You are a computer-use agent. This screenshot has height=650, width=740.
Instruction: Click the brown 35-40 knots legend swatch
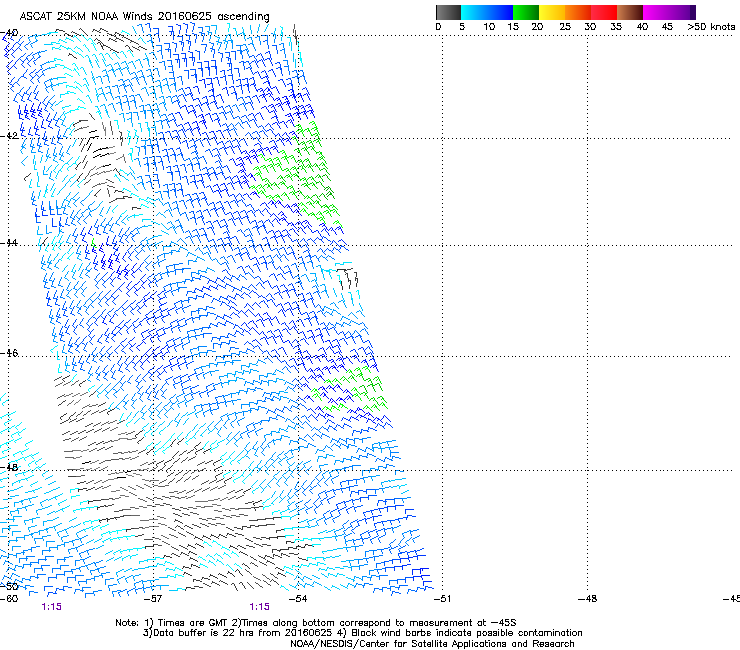point(630,12)
